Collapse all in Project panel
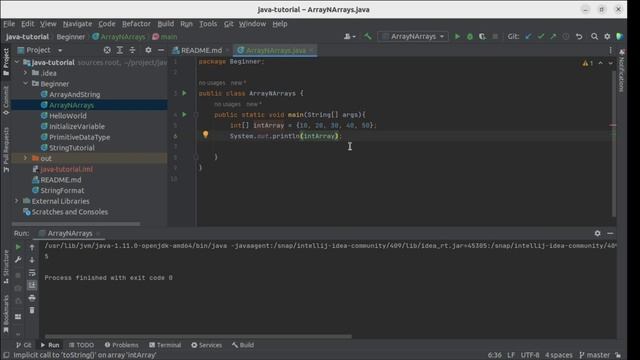 point(132,50)
